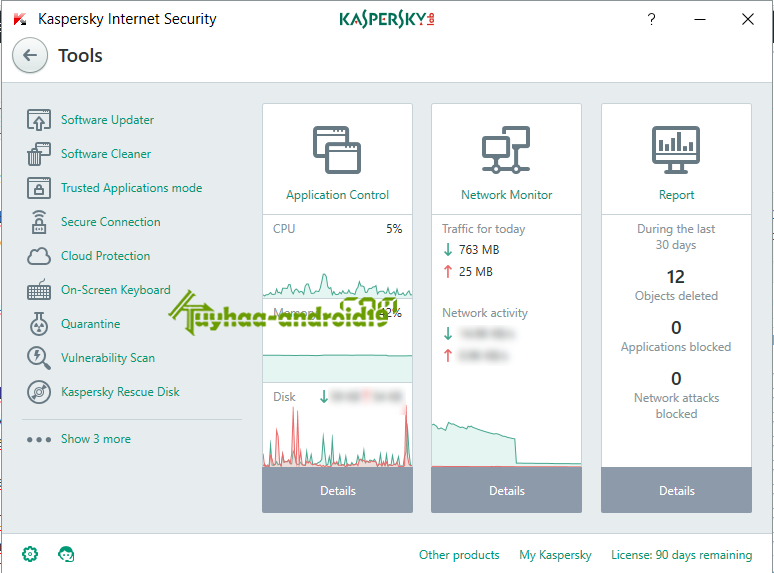
Task: Open Details under Report
Action: point(677,491)
